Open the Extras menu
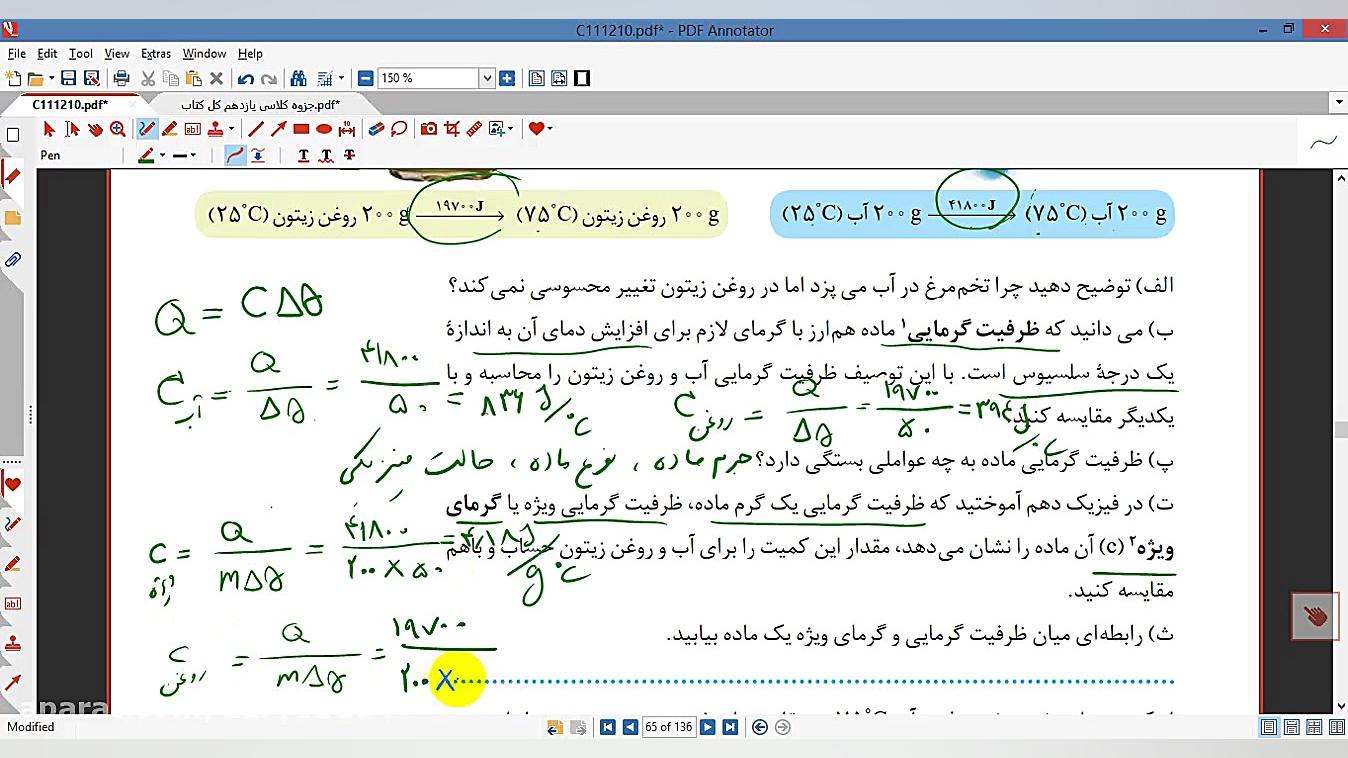Image resolution: width=1348 pixels, height=758 pixels. point(155,54)
